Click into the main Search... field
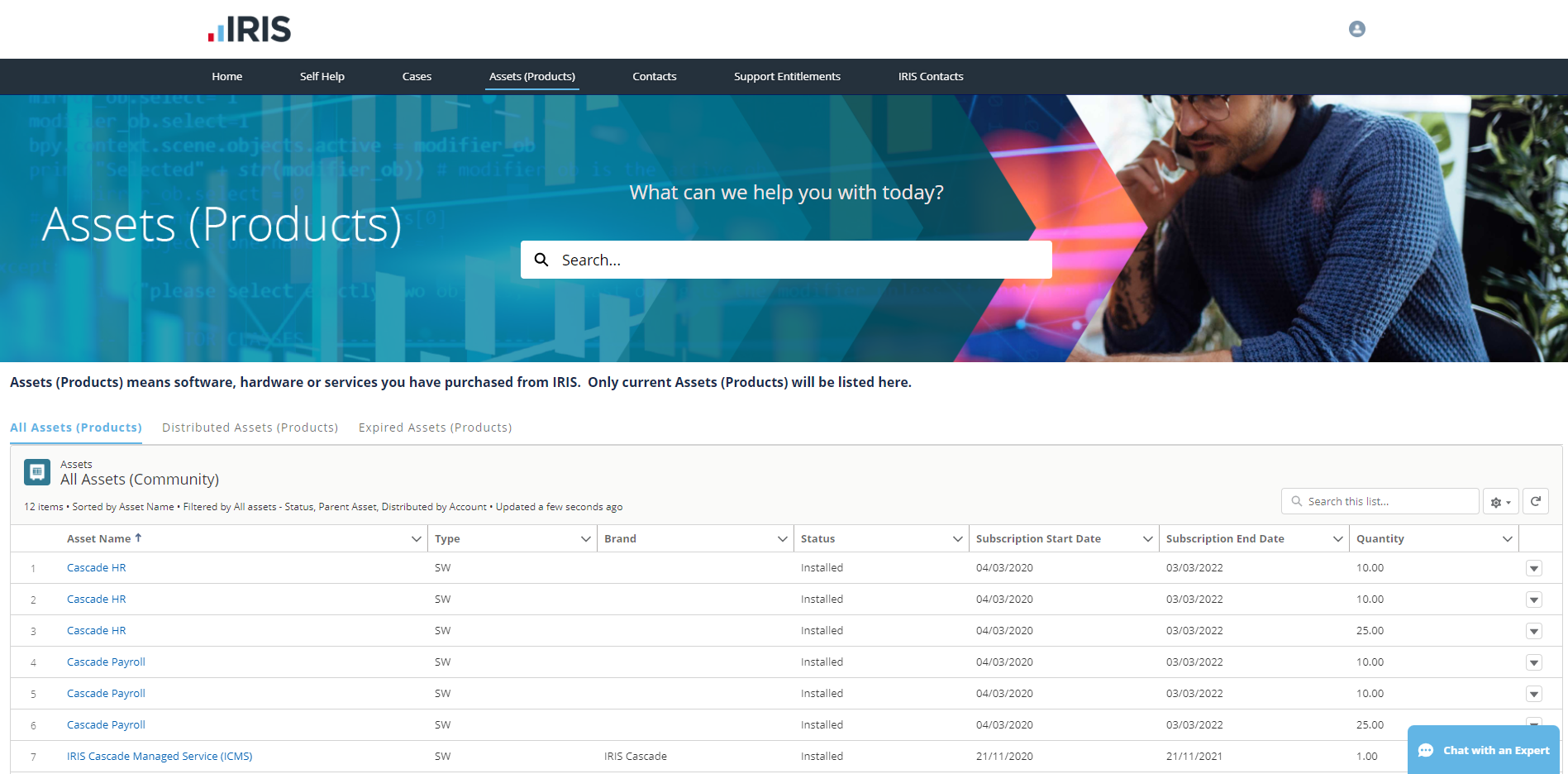The image size is (1568, 774). click(786, 260)
